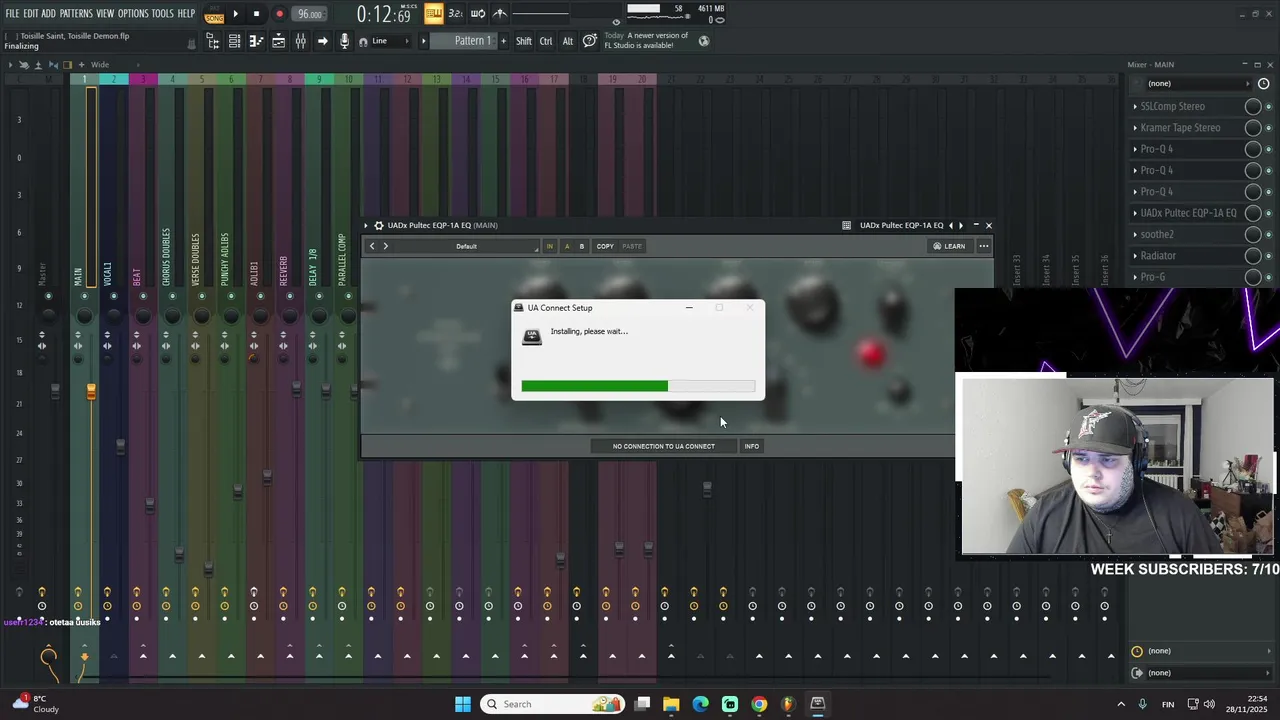Click the microphone recording icon

(x=344, y=41)
